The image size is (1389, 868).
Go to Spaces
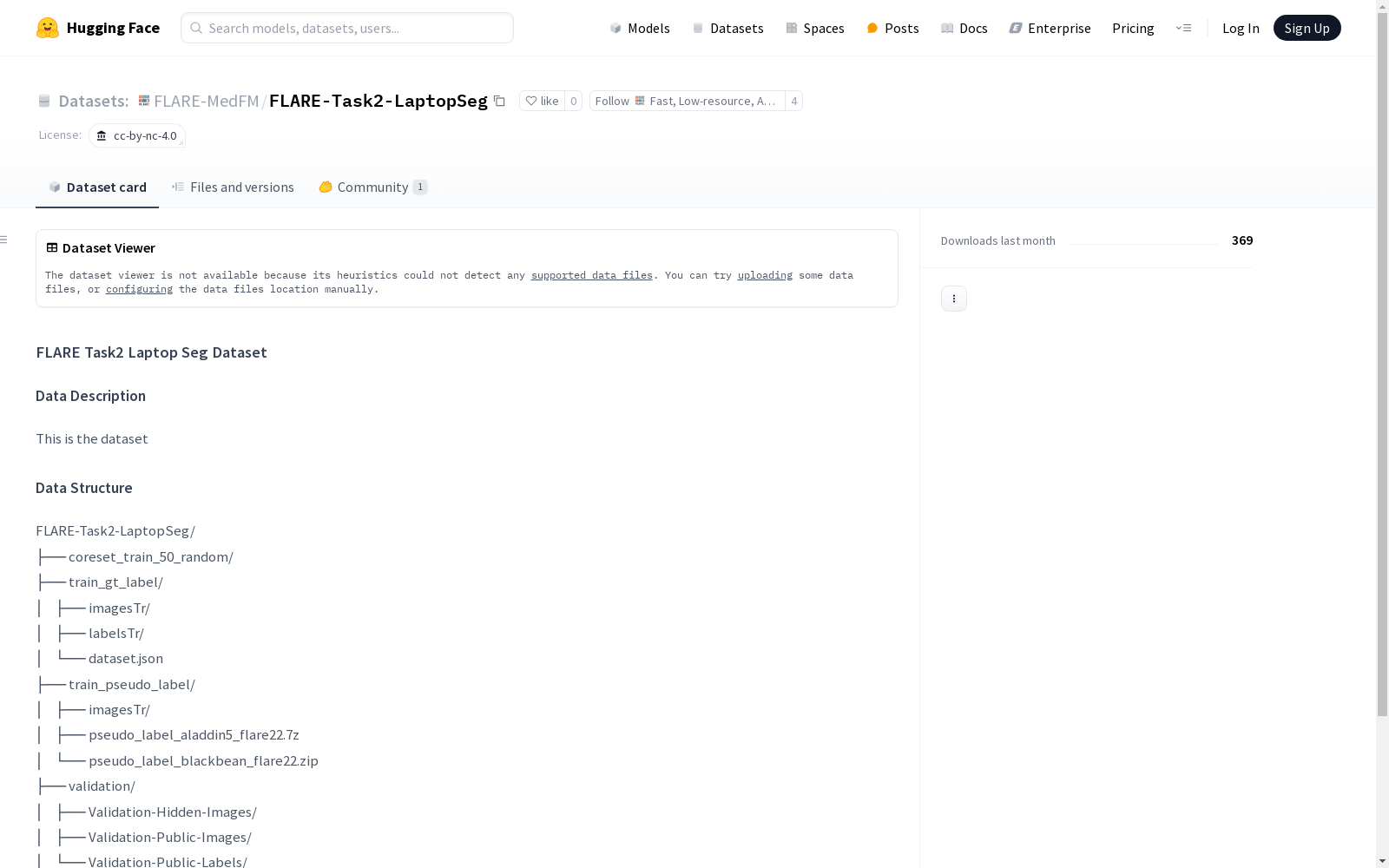815,28
